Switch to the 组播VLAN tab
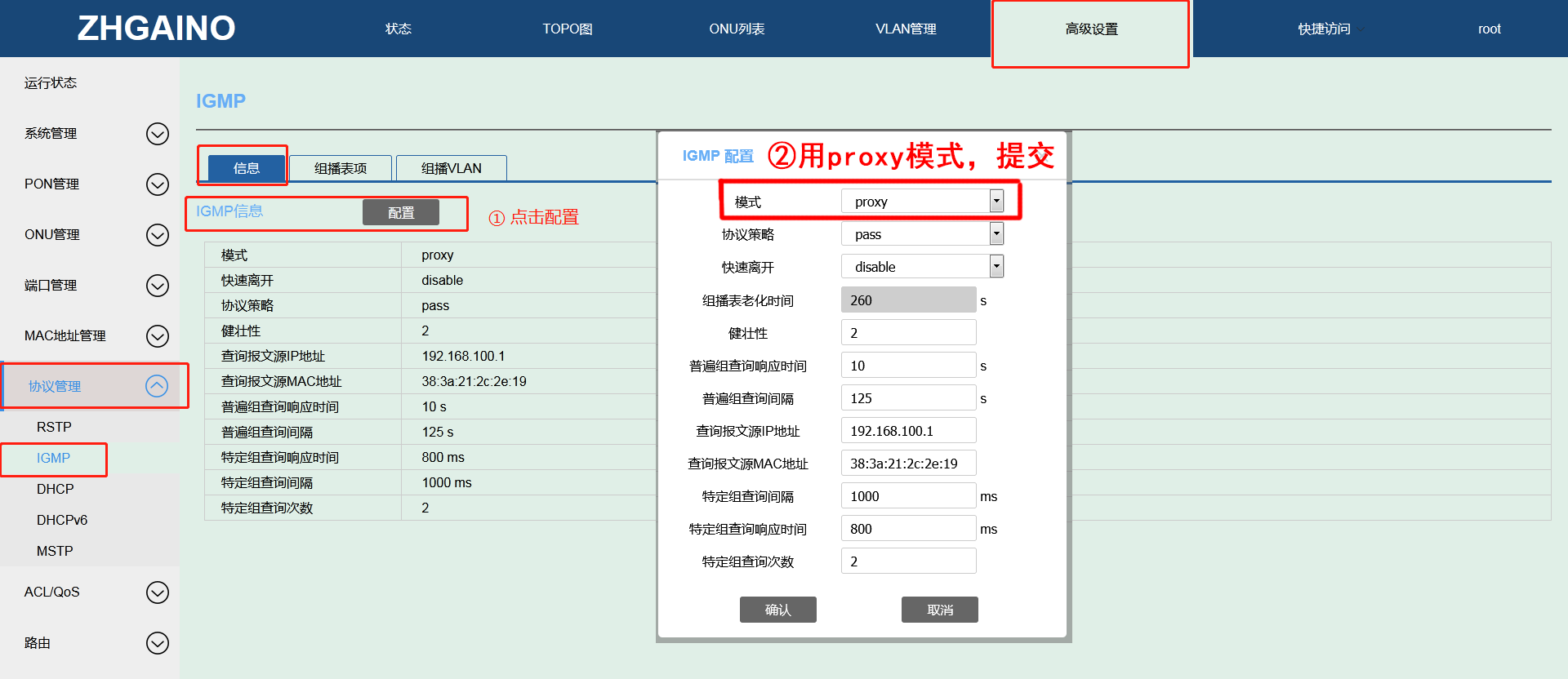 pyautogui.click(x=451, y=168)
